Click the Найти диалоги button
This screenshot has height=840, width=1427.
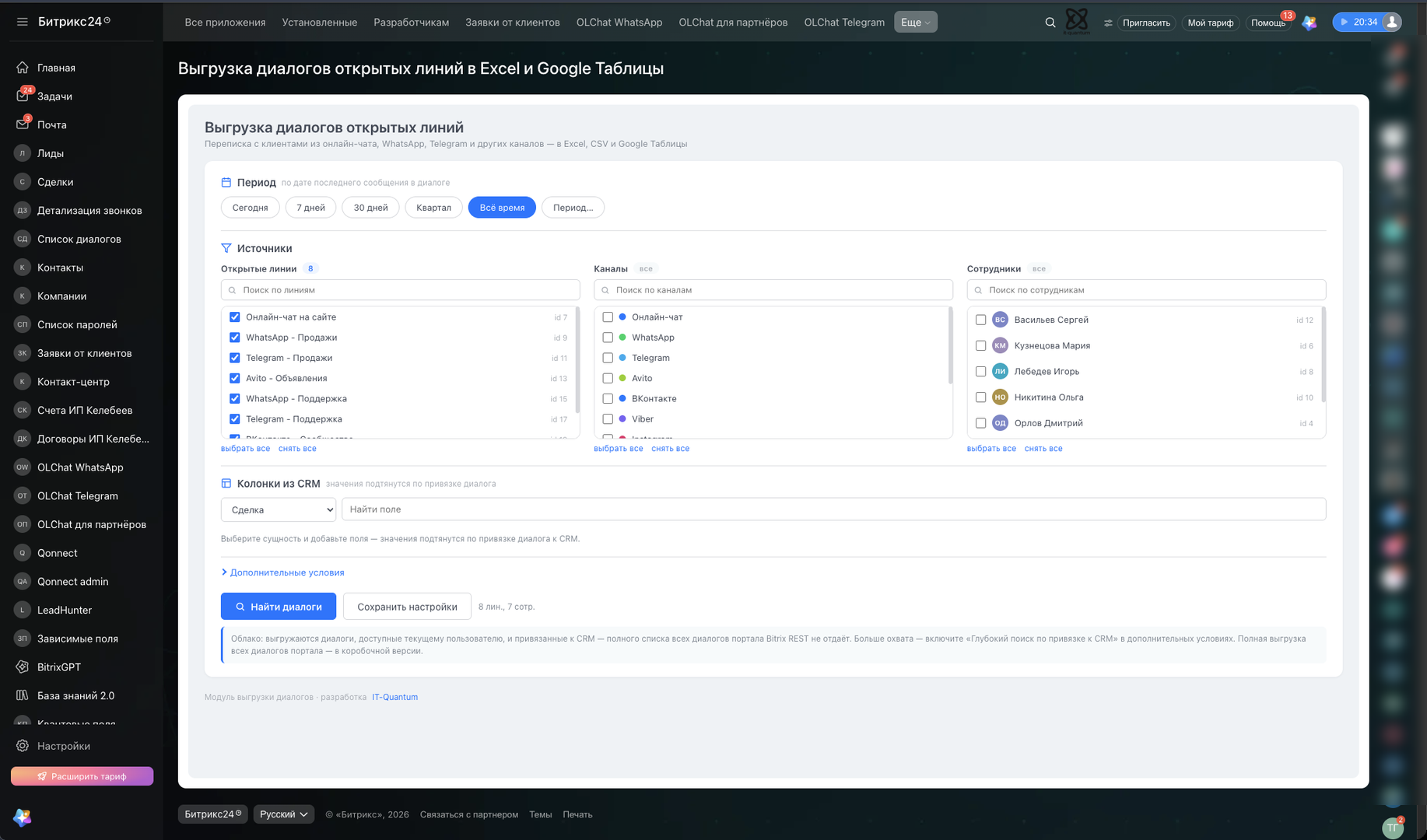point(279,607)
